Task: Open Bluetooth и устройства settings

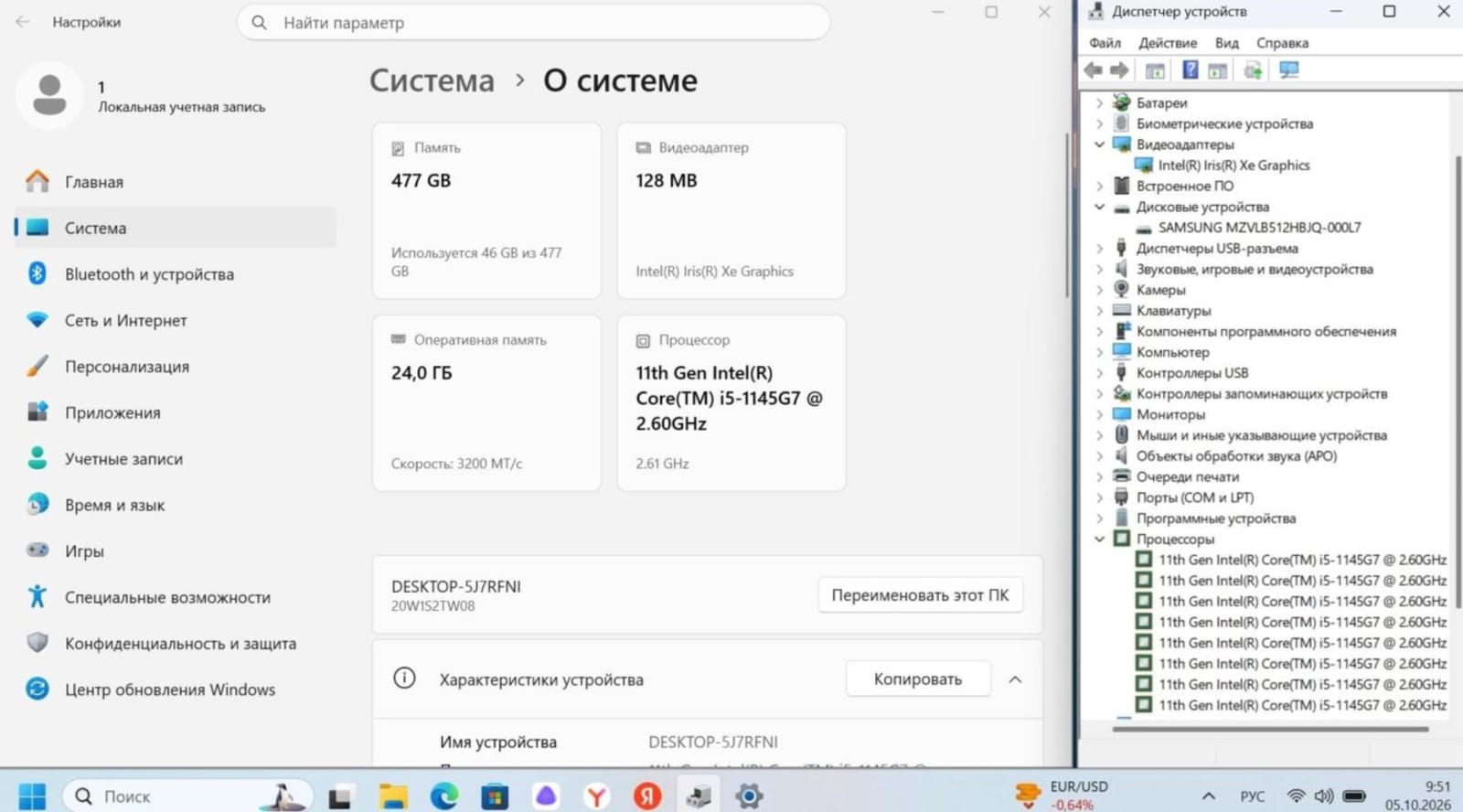Action: (x=176, y=274)
